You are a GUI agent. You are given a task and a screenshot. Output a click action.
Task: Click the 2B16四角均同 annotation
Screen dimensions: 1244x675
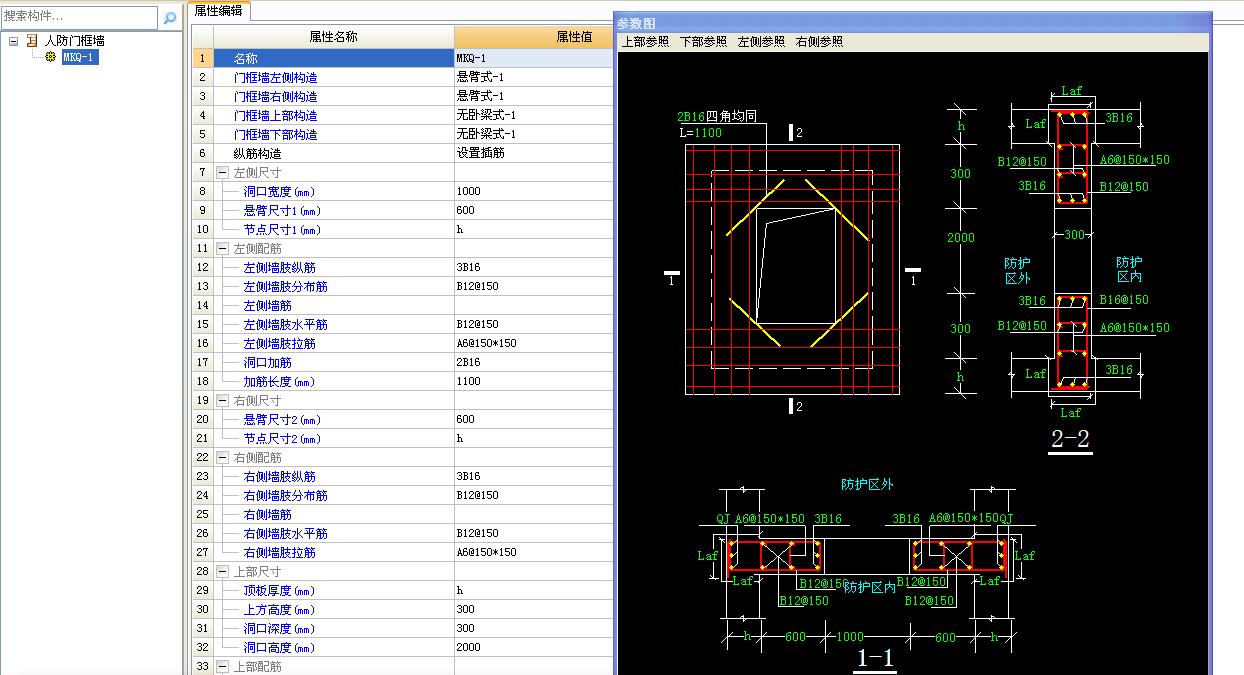(716, 118)
